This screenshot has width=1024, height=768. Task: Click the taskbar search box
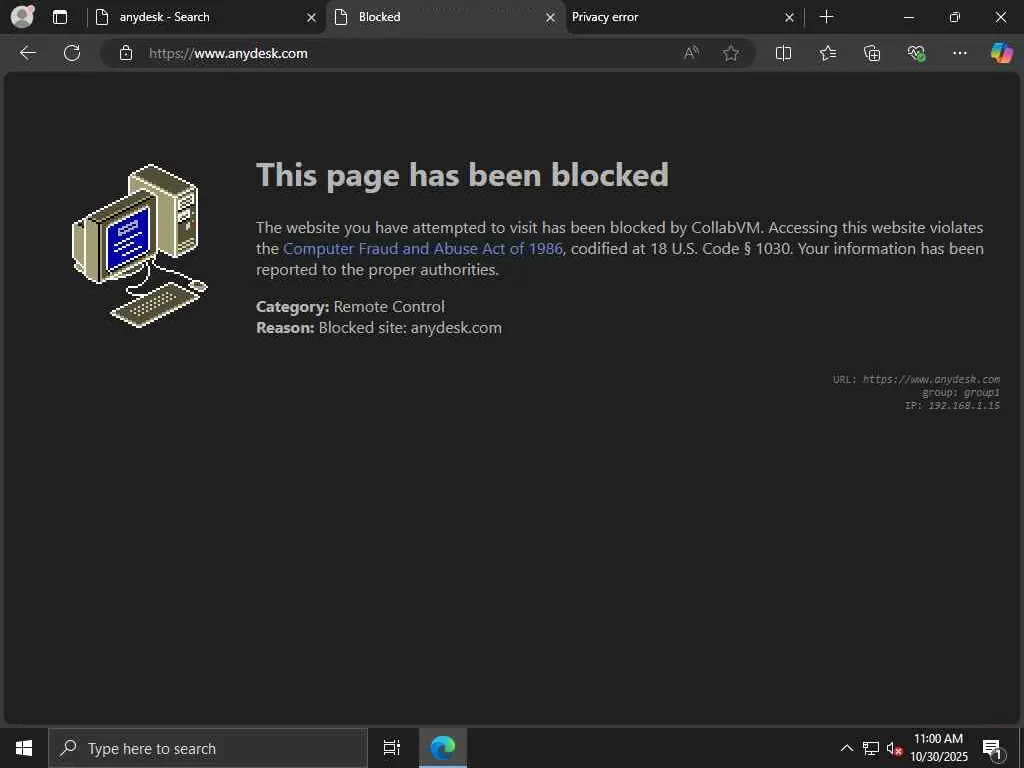208,748
